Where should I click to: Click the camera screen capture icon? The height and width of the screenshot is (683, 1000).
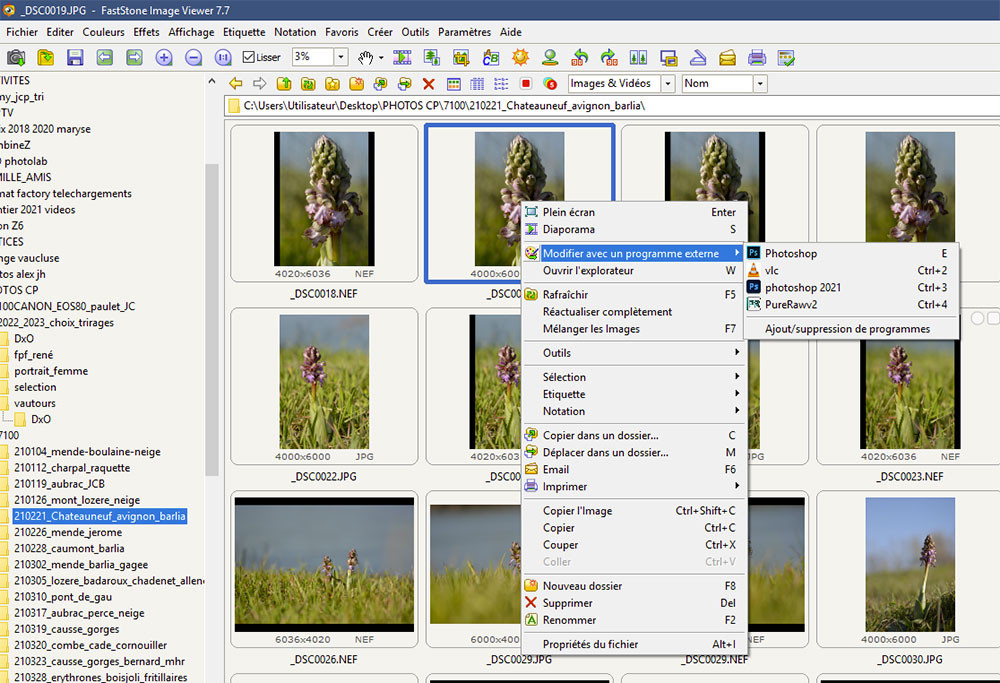(16, 58)
